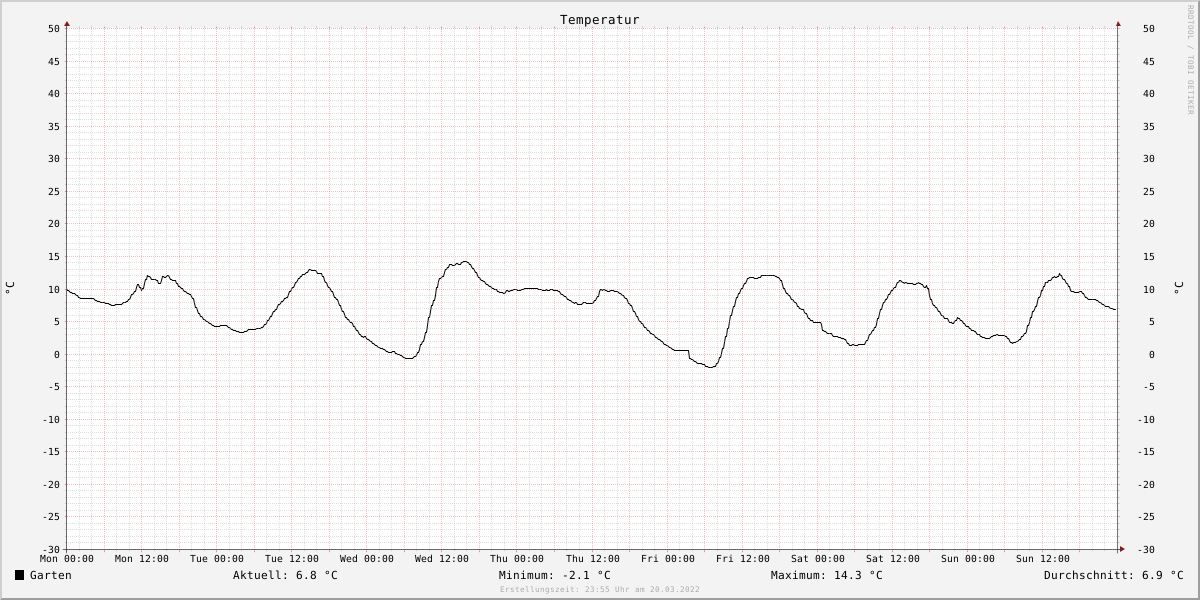This screenshot has width=1200, height=600.
Task: Click the -5 label on right temperature axis
Action: pyautogui.click(x=1149, y=387)
